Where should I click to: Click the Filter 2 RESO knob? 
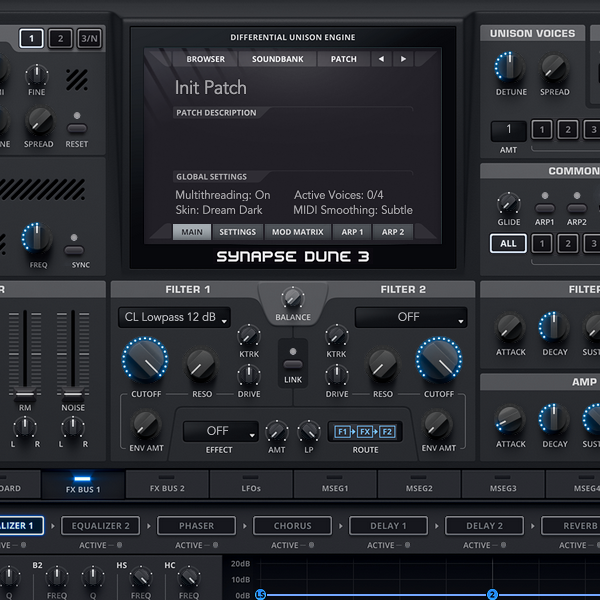(x=383, y=366)
